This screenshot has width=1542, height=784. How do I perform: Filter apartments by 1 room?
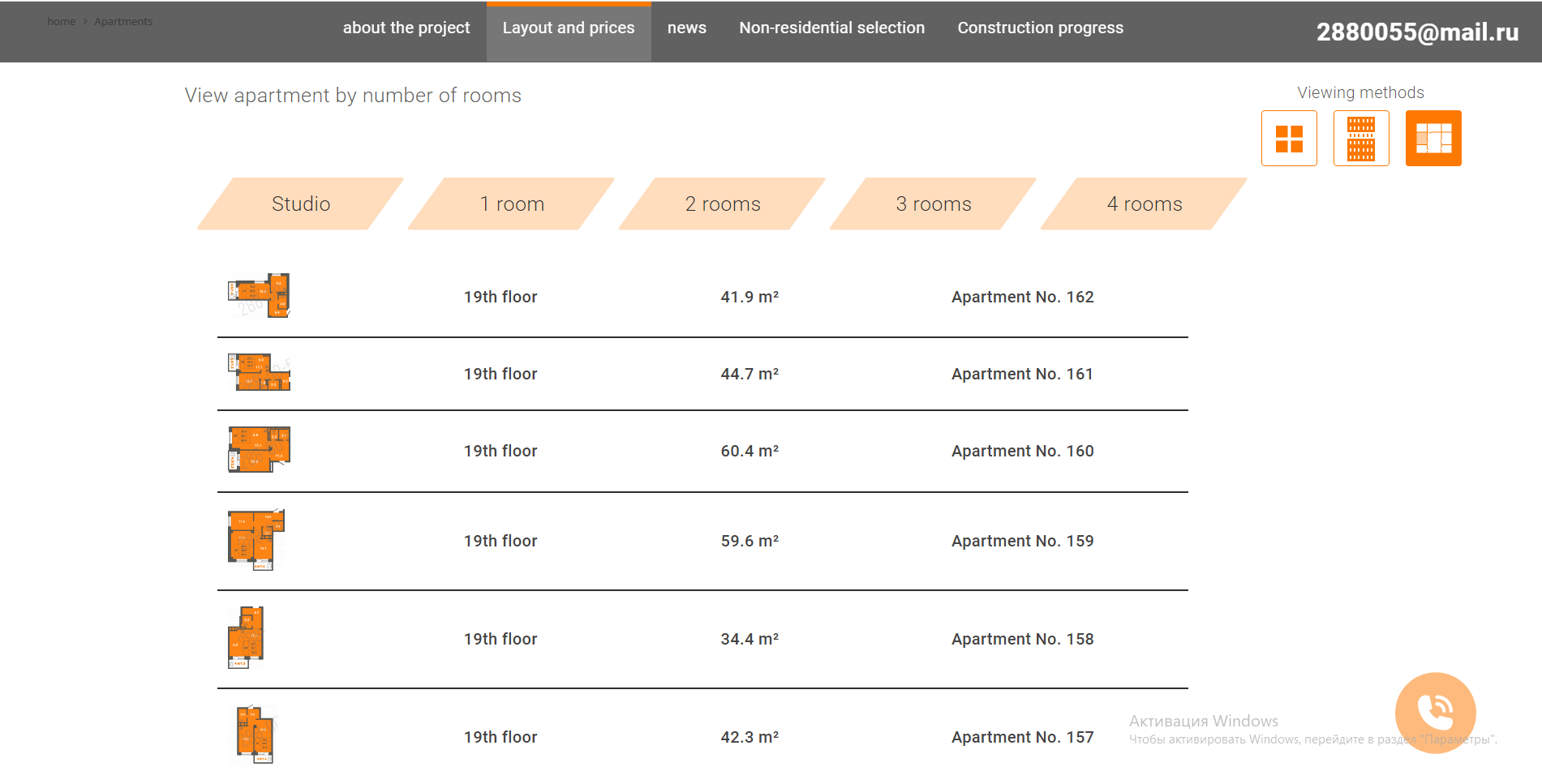point(512,203)
